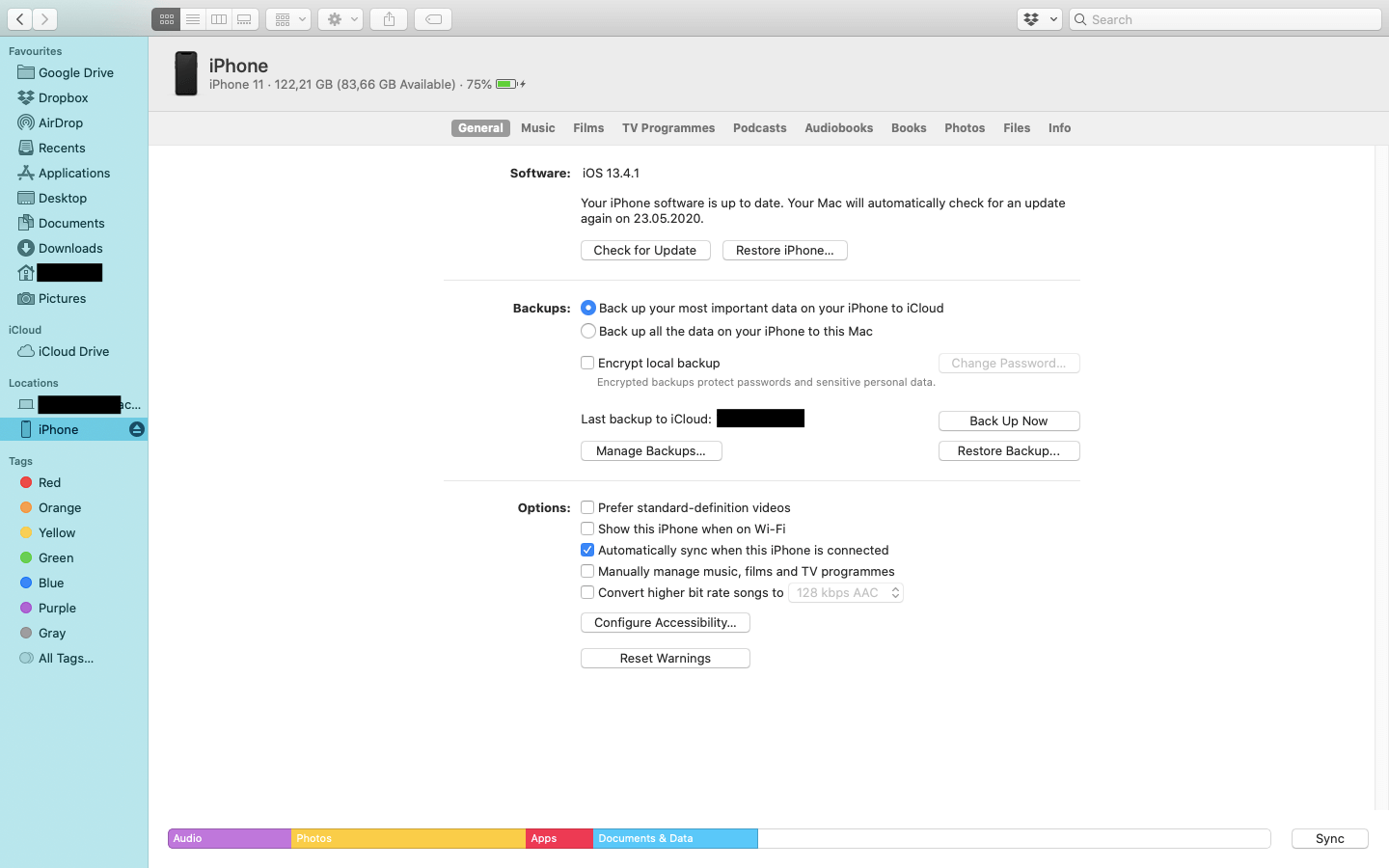This screenshot has height=868, width=1389.
Task: Click the Share toolbar icon
Action: (x=389, y=19)
